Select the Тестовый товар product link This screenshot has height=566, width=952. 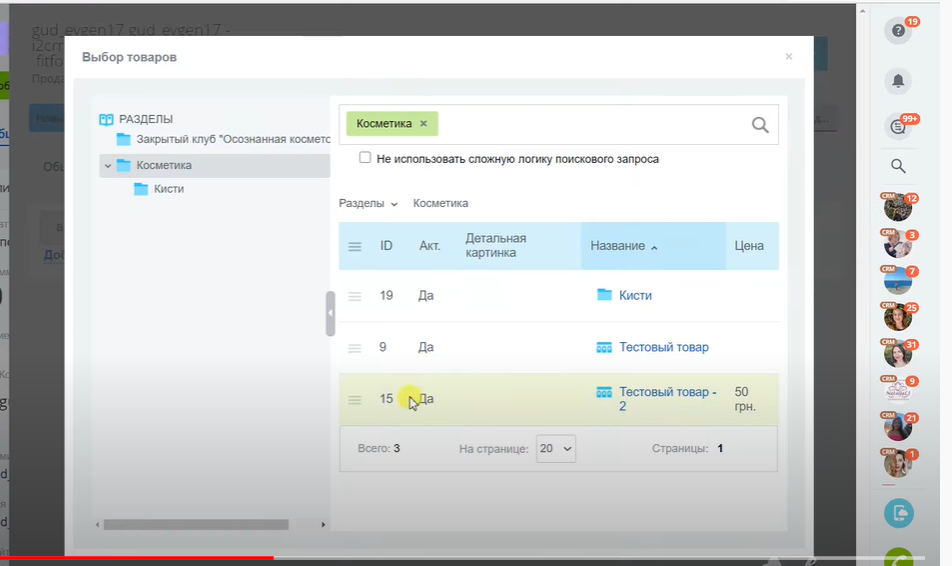(664, 347)
